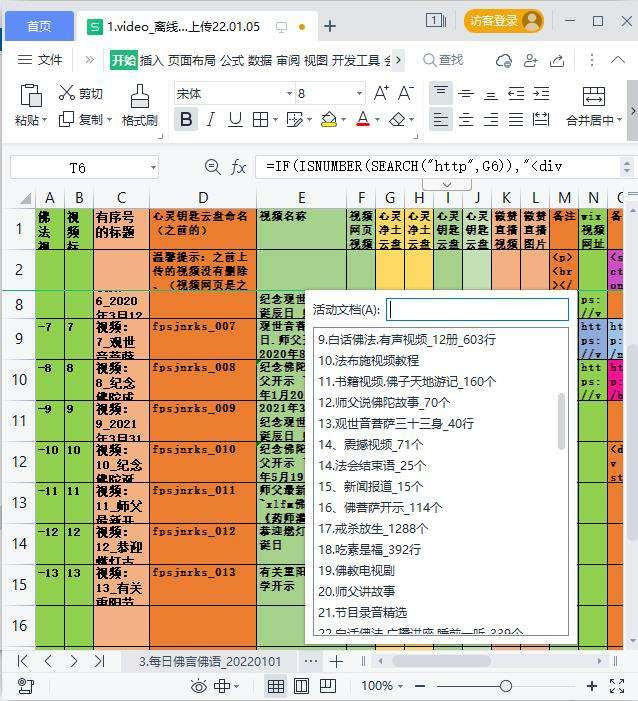Click the insert function fx icon
The height and width of the screenshot is (701, 638).
point(238,167)
